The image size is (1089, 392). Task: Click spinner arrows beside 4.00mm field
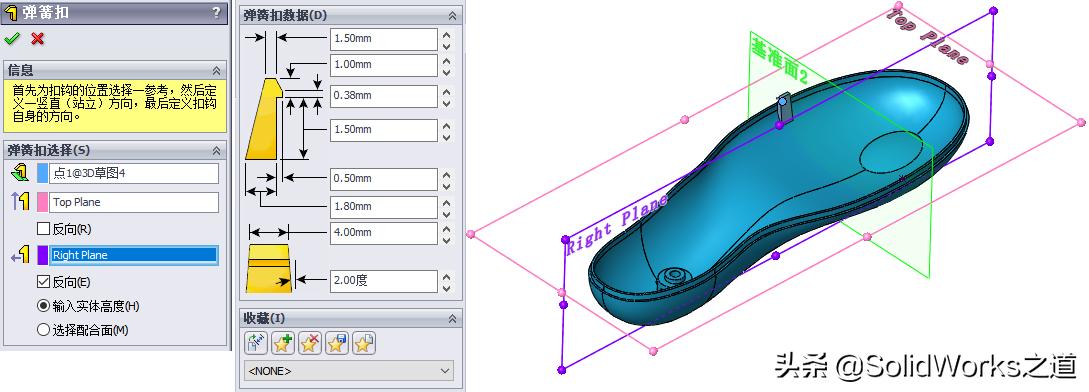pyautogui.click(x=447, y=233)
